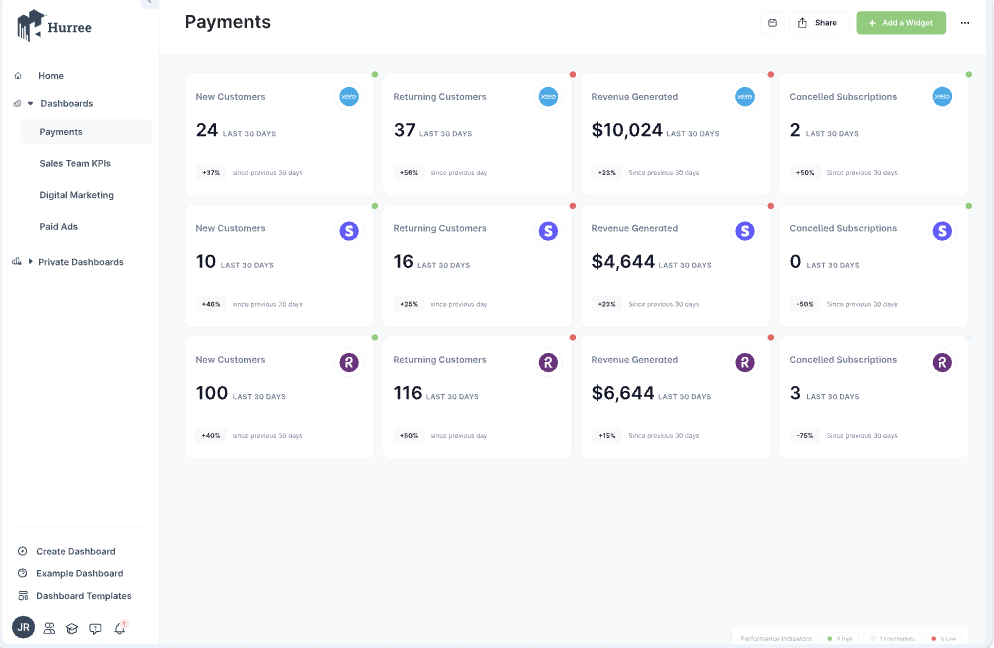Viewport: 994px width, 648px height.
Task: Click the Hurree logo
Action: [x=55, y=25]
